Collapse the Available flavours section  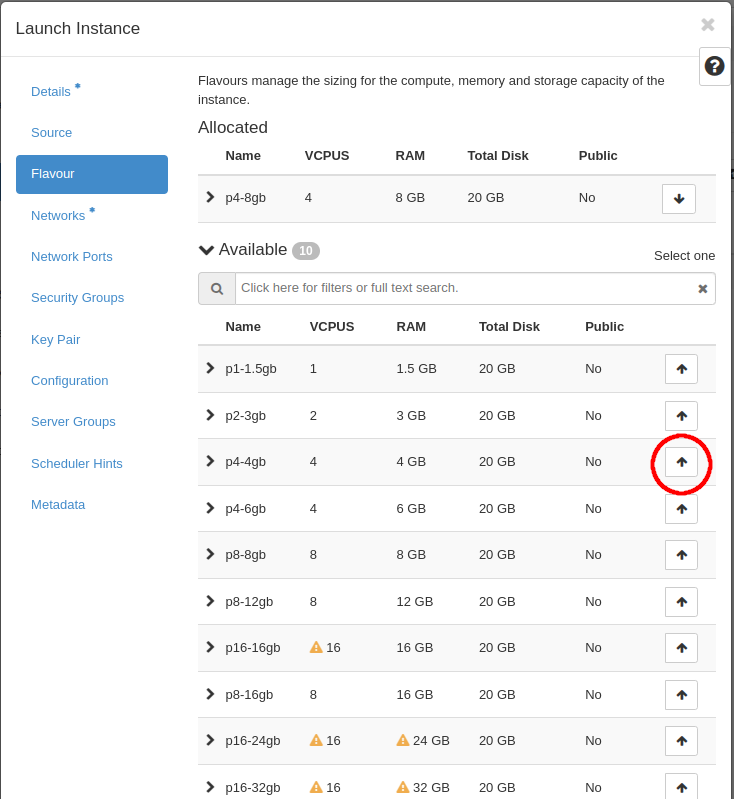[x=206, y=250]
